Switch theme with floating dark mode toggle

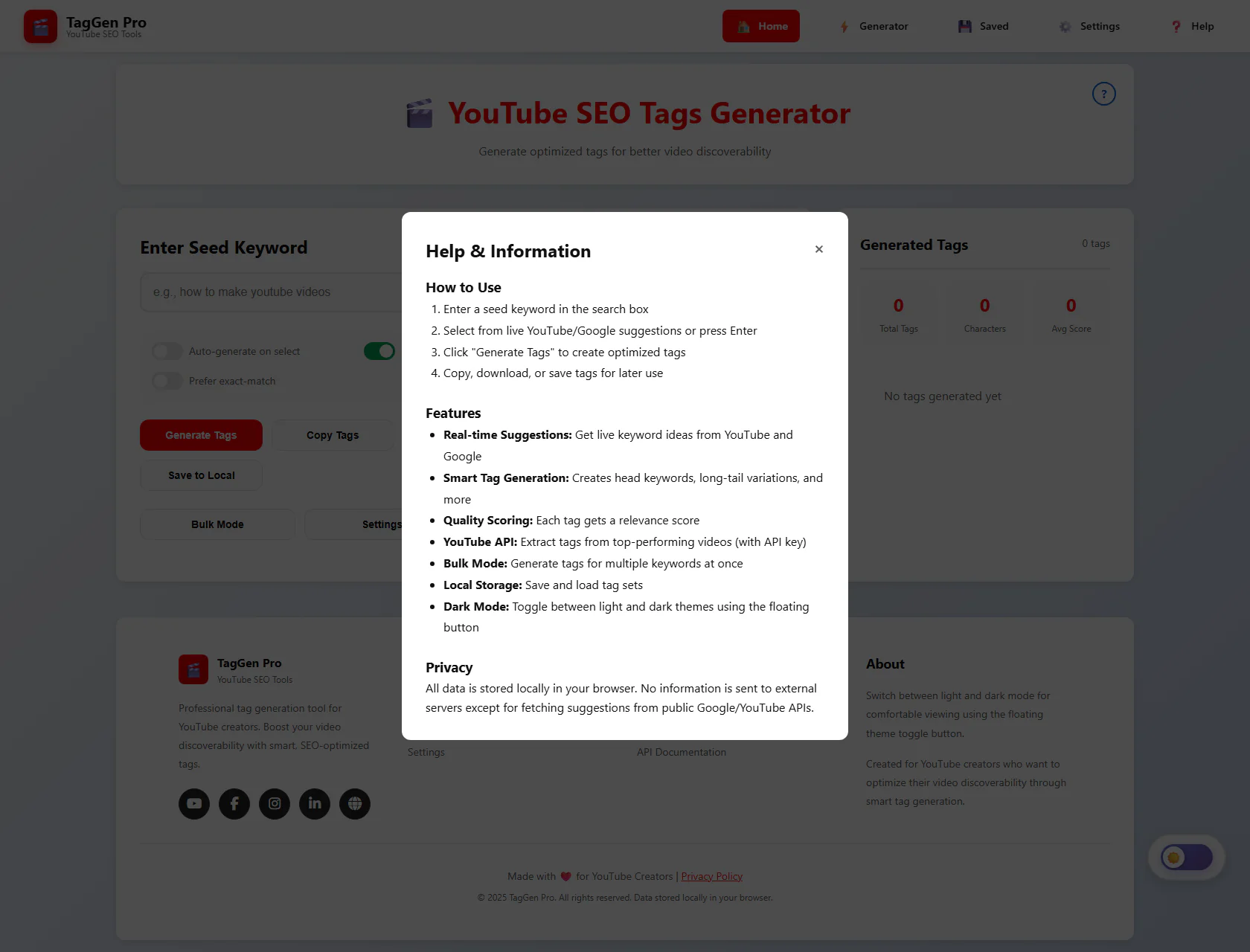coord(1187,858)
